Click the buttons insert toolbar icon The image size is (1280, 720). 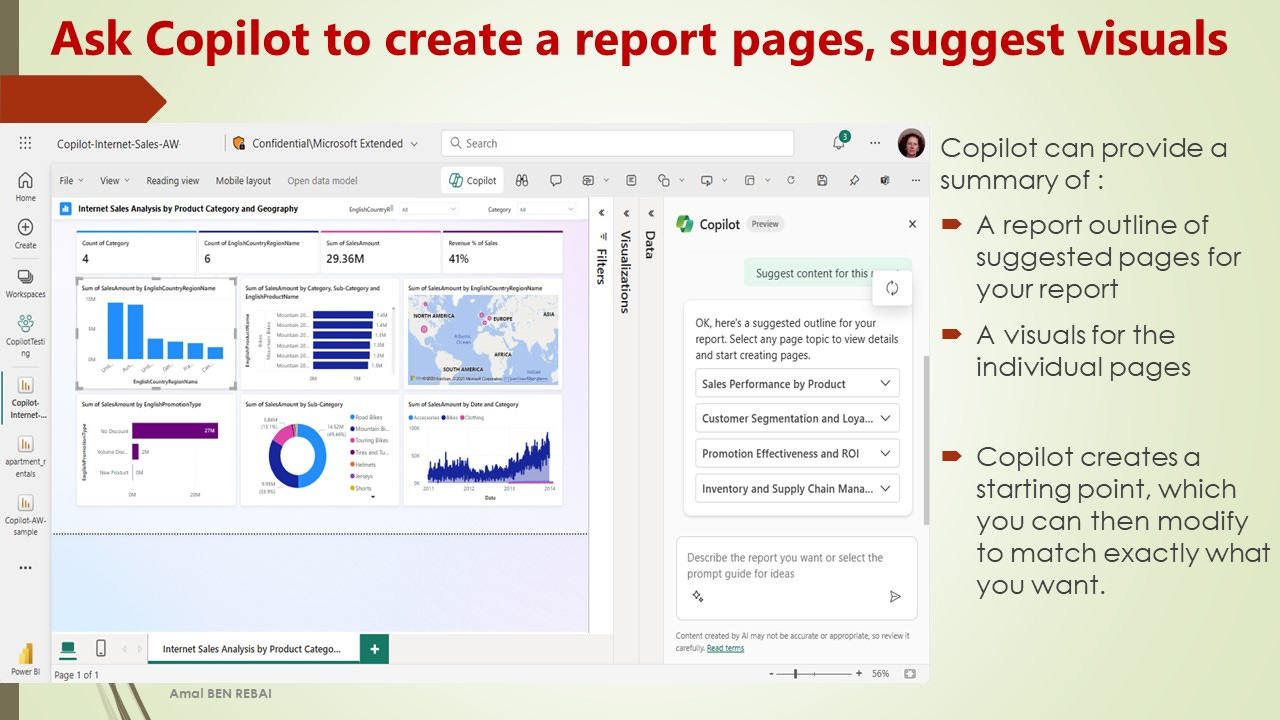click(x=707, y=180)
